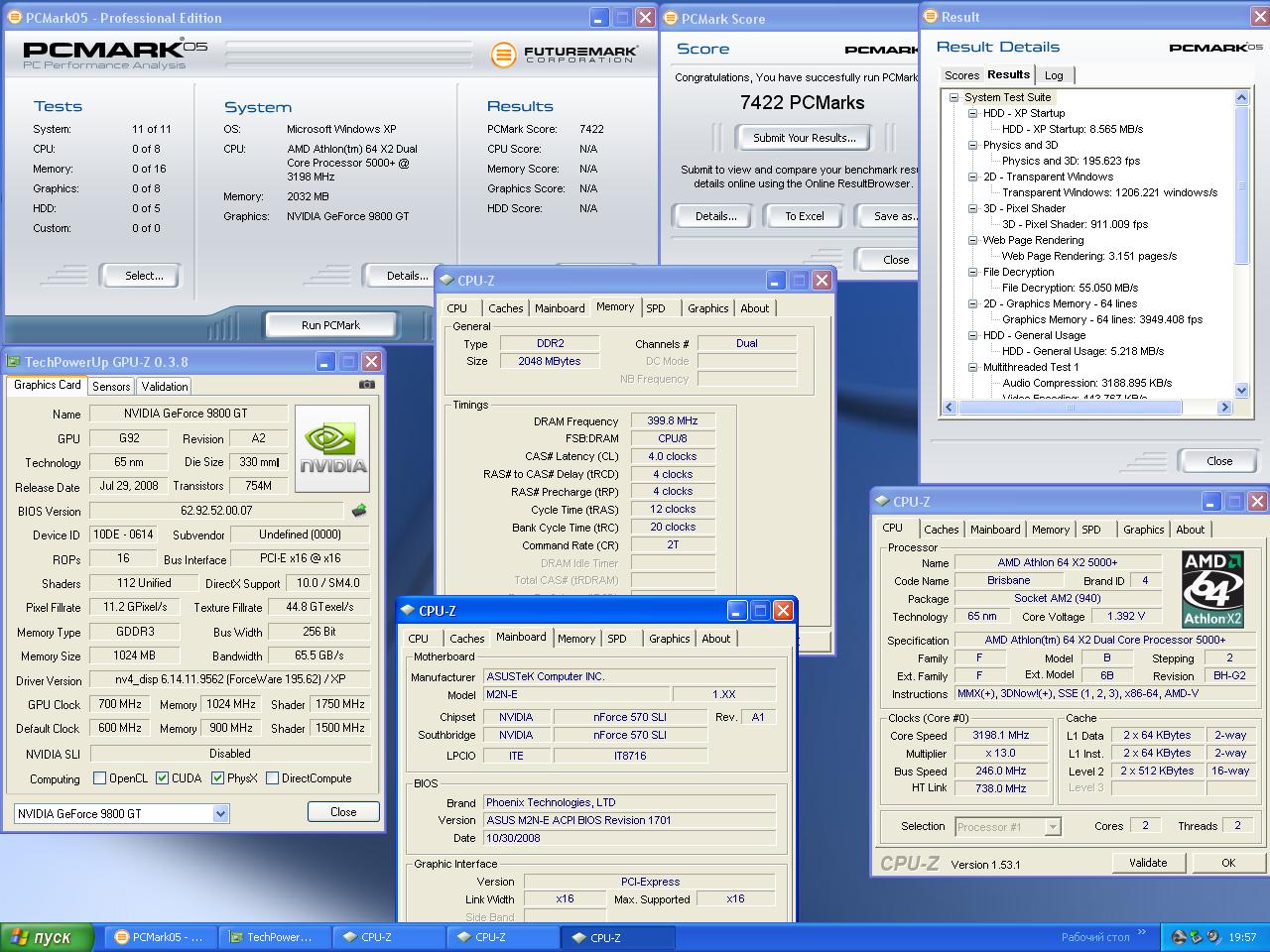Click the Run PCMark button

coord(330,325)
